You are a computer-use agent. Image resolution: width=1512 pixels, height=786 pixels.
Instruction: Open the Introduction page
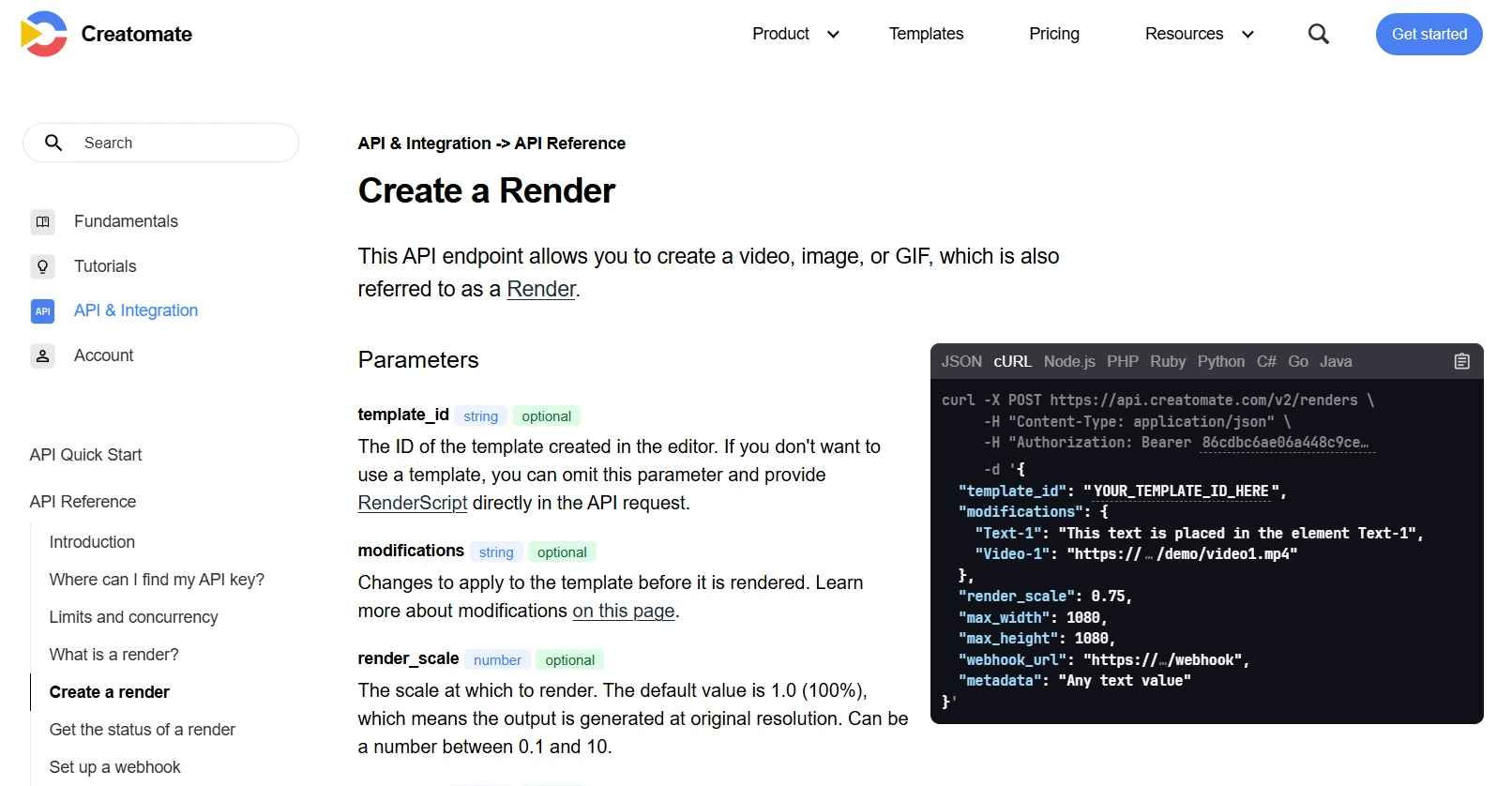[x=92, y=542]
